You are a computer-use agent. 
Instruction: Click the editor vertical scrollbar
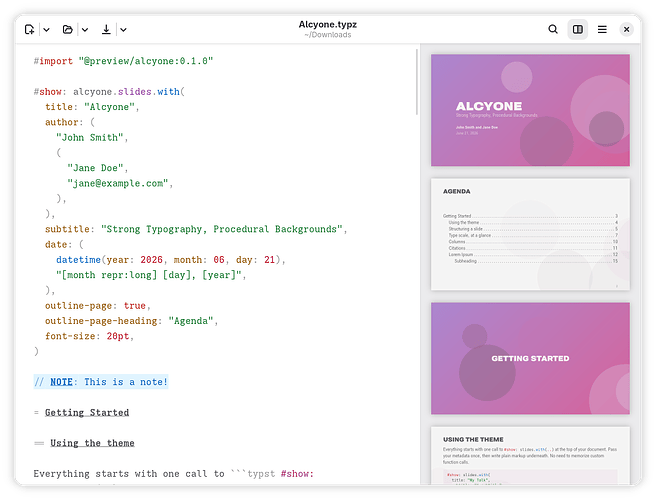417,82
